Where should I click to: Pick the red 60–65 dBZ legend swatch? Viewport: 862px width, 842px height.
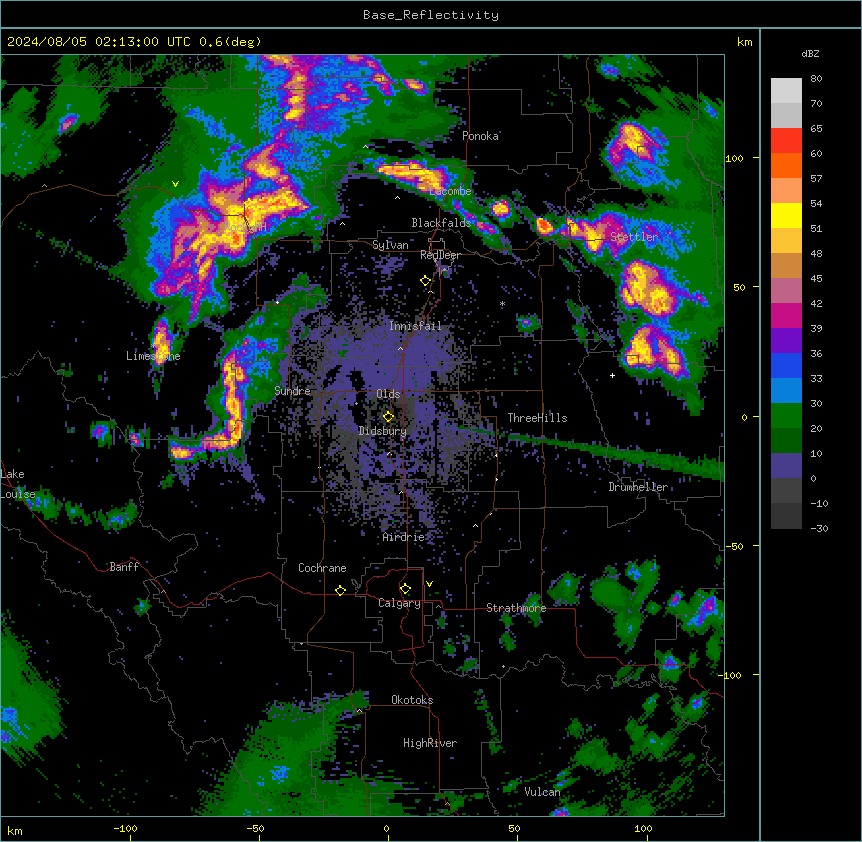(786, 141)
